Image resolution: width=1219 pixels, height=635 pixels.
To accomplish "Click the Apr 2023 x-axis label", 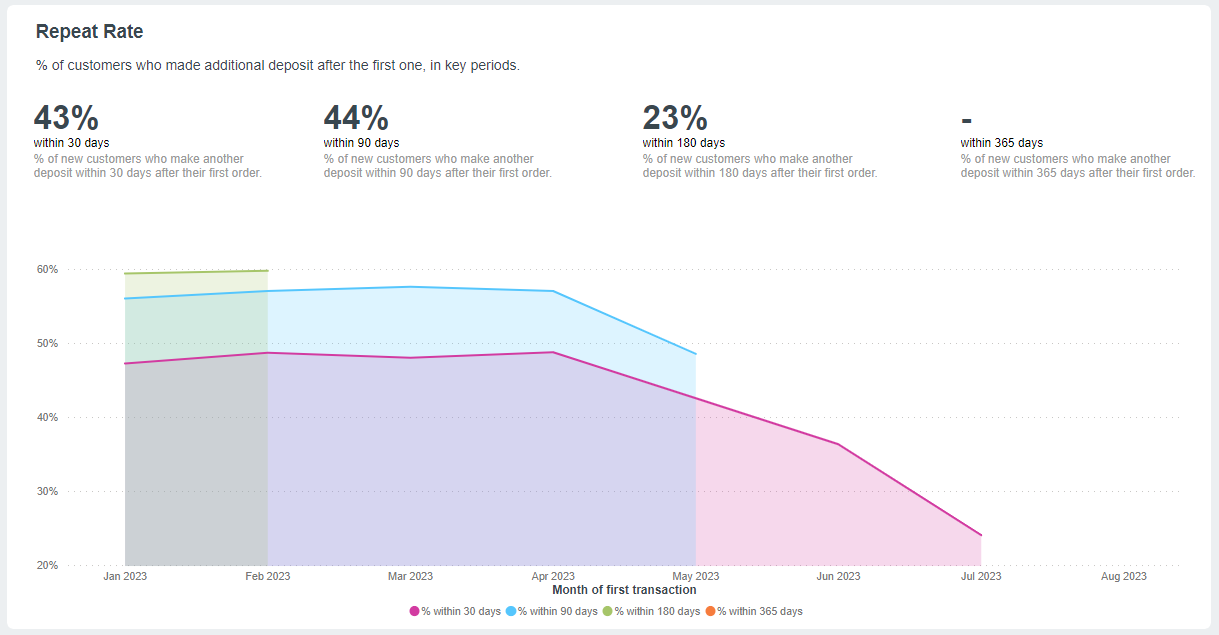I will tap(553, 576).
